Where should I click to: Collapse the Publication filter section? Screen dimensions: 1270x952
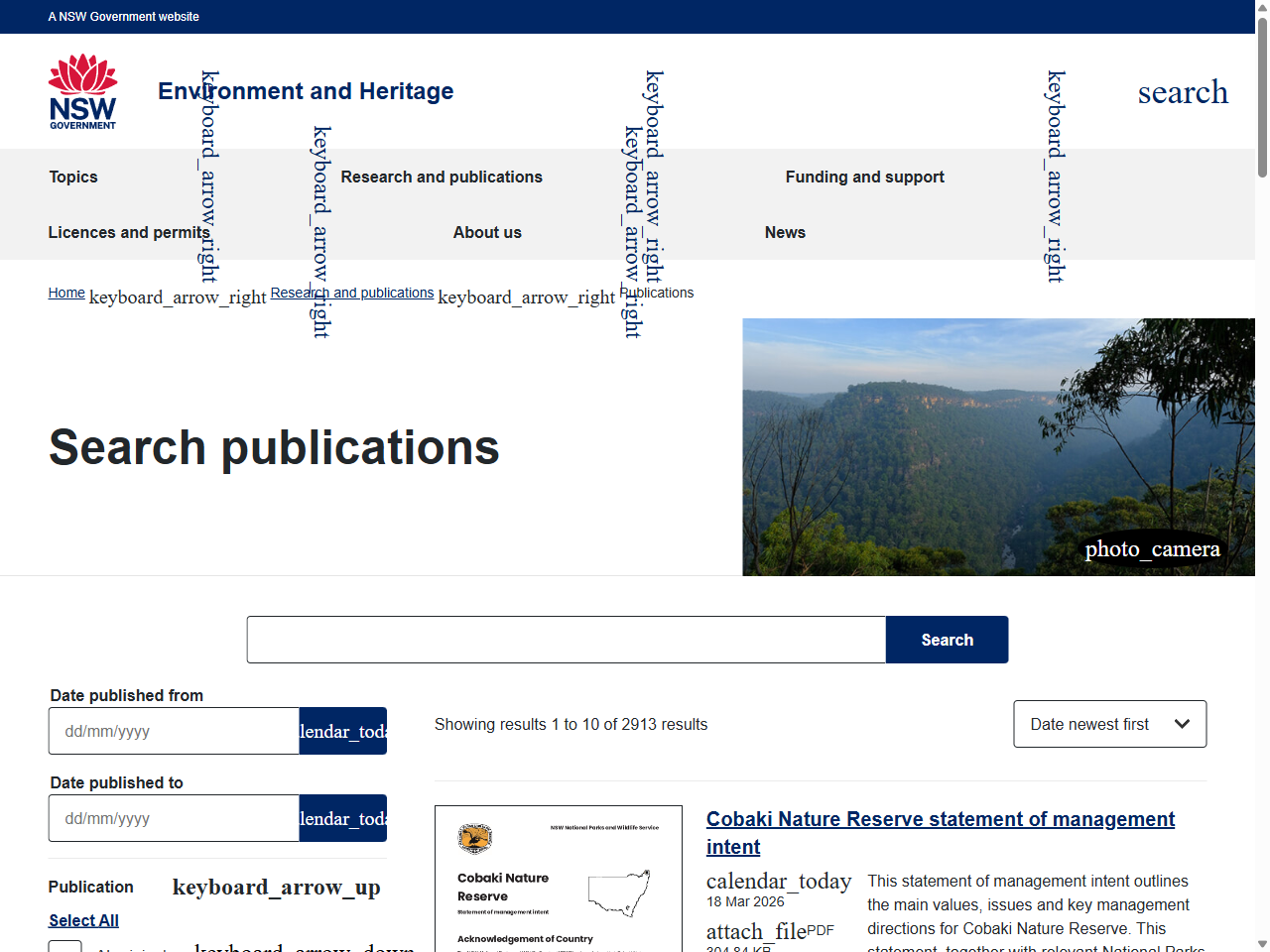(x=276, y=888)
